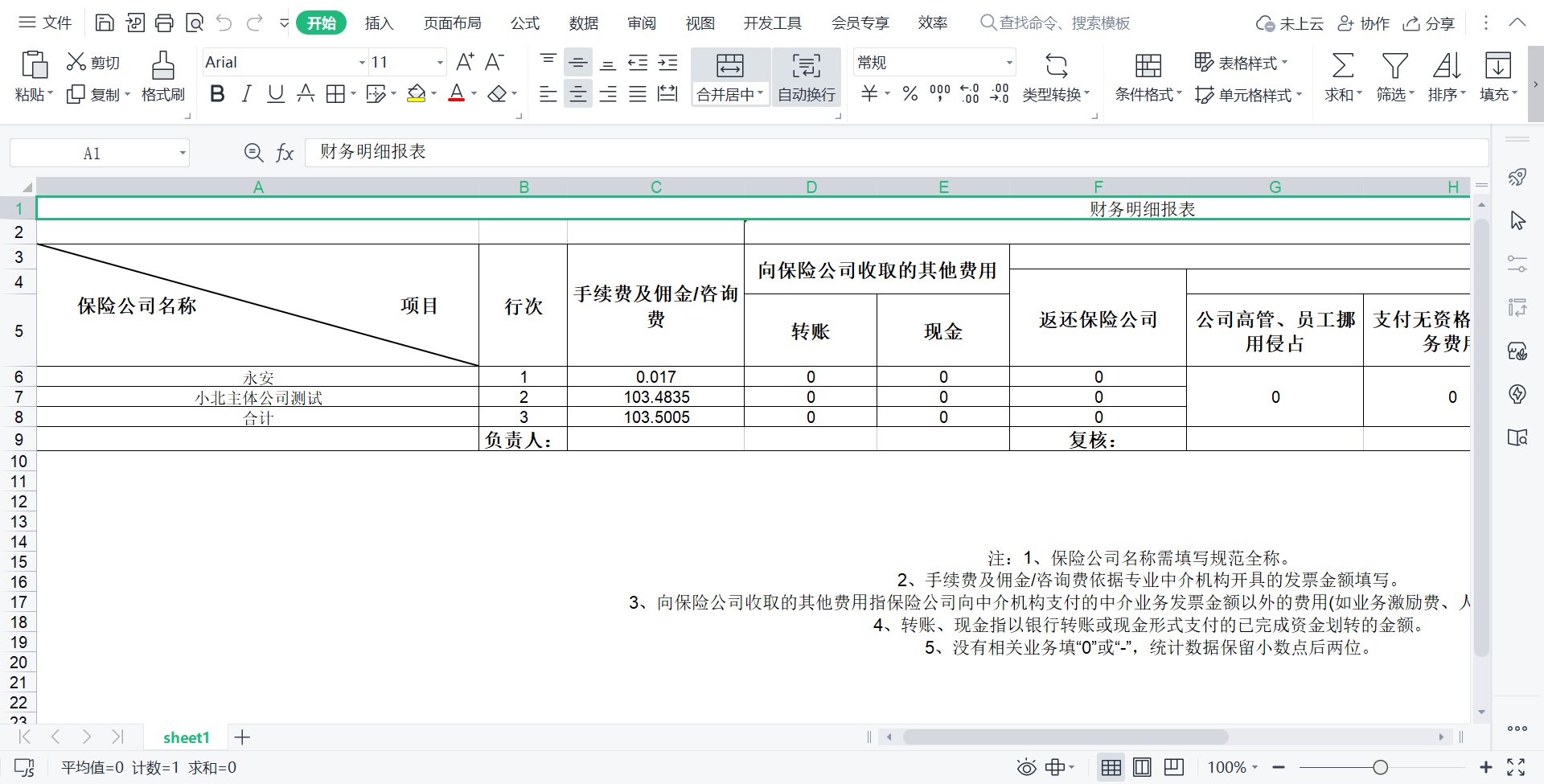Click the command search box
Viewport: 1544px width, 784px height.
[x=1055, y=23]
